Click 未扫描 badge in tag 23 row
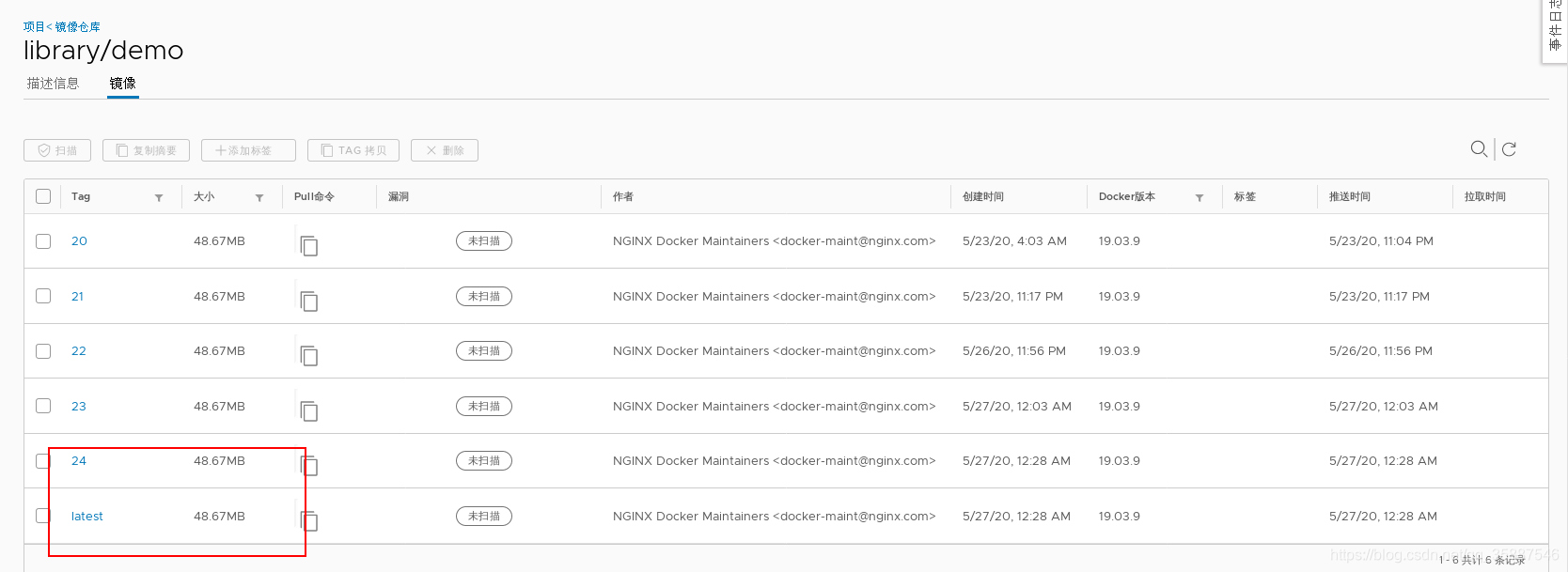This screenshot has height=572, width=1568. click(484, 406)
